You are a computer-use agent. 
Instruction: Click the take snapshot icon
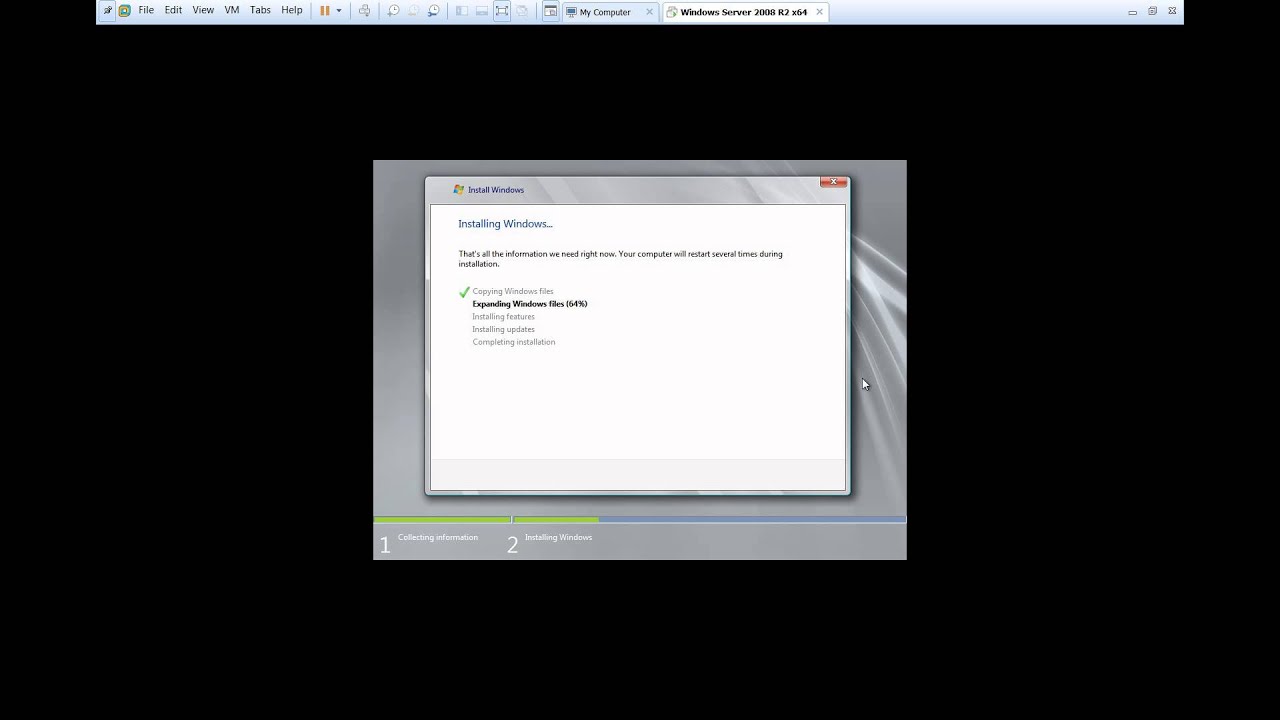393,11
